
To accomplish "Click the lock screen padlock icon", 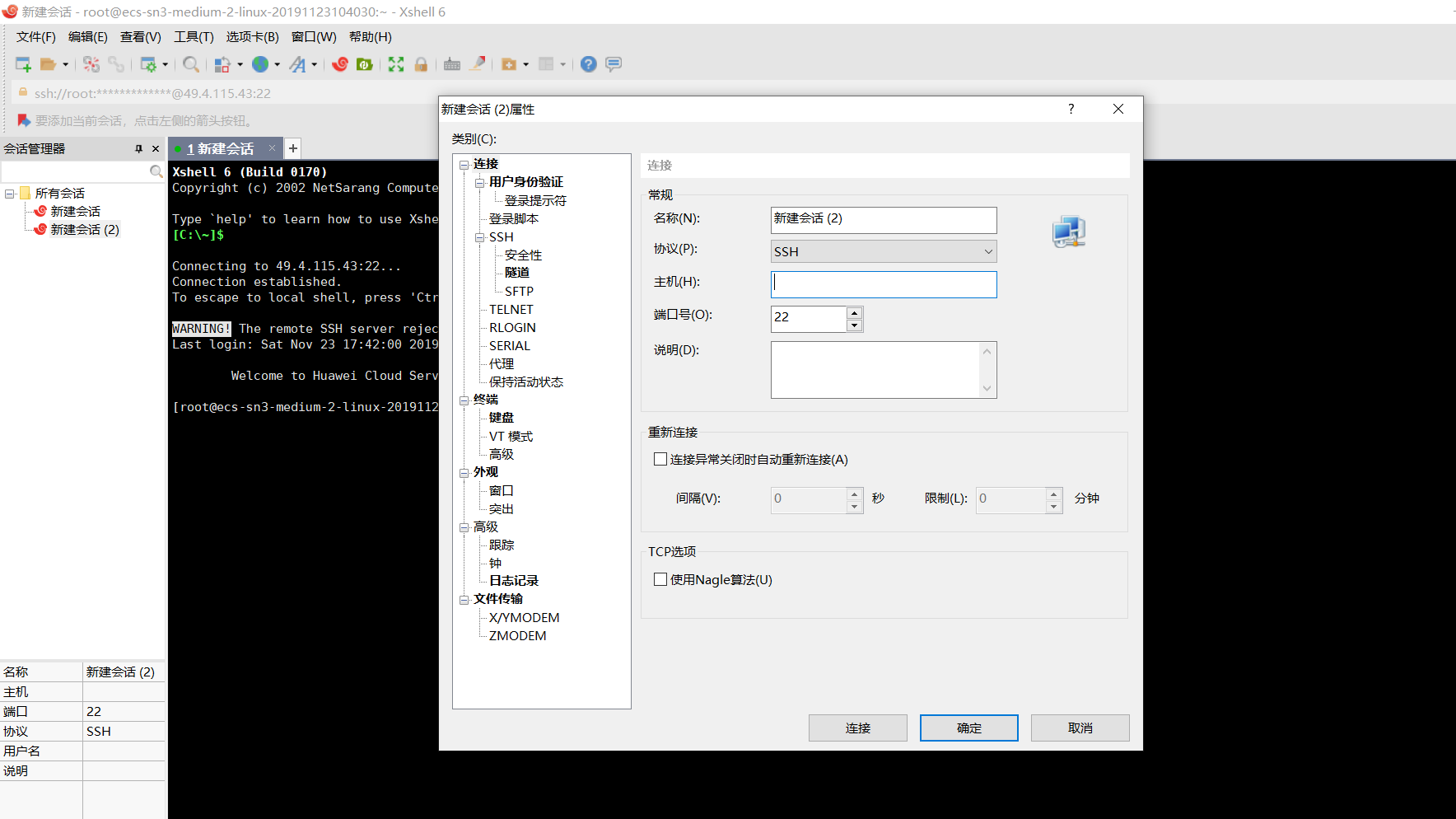I will coord(421,64).
